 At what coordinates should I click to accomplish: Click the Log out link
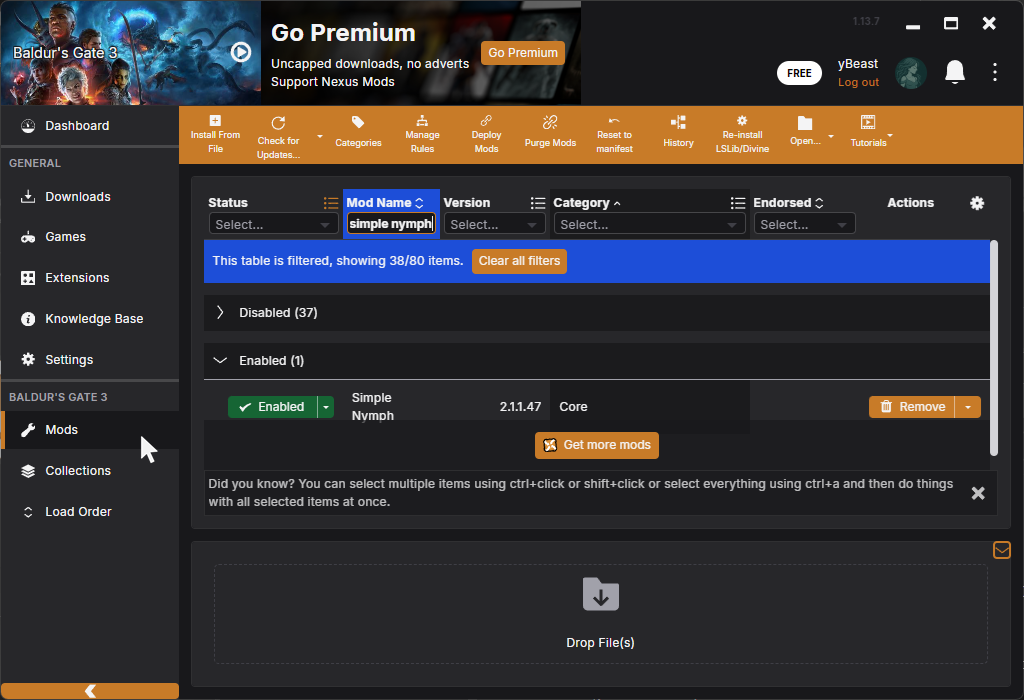point(858,82)
